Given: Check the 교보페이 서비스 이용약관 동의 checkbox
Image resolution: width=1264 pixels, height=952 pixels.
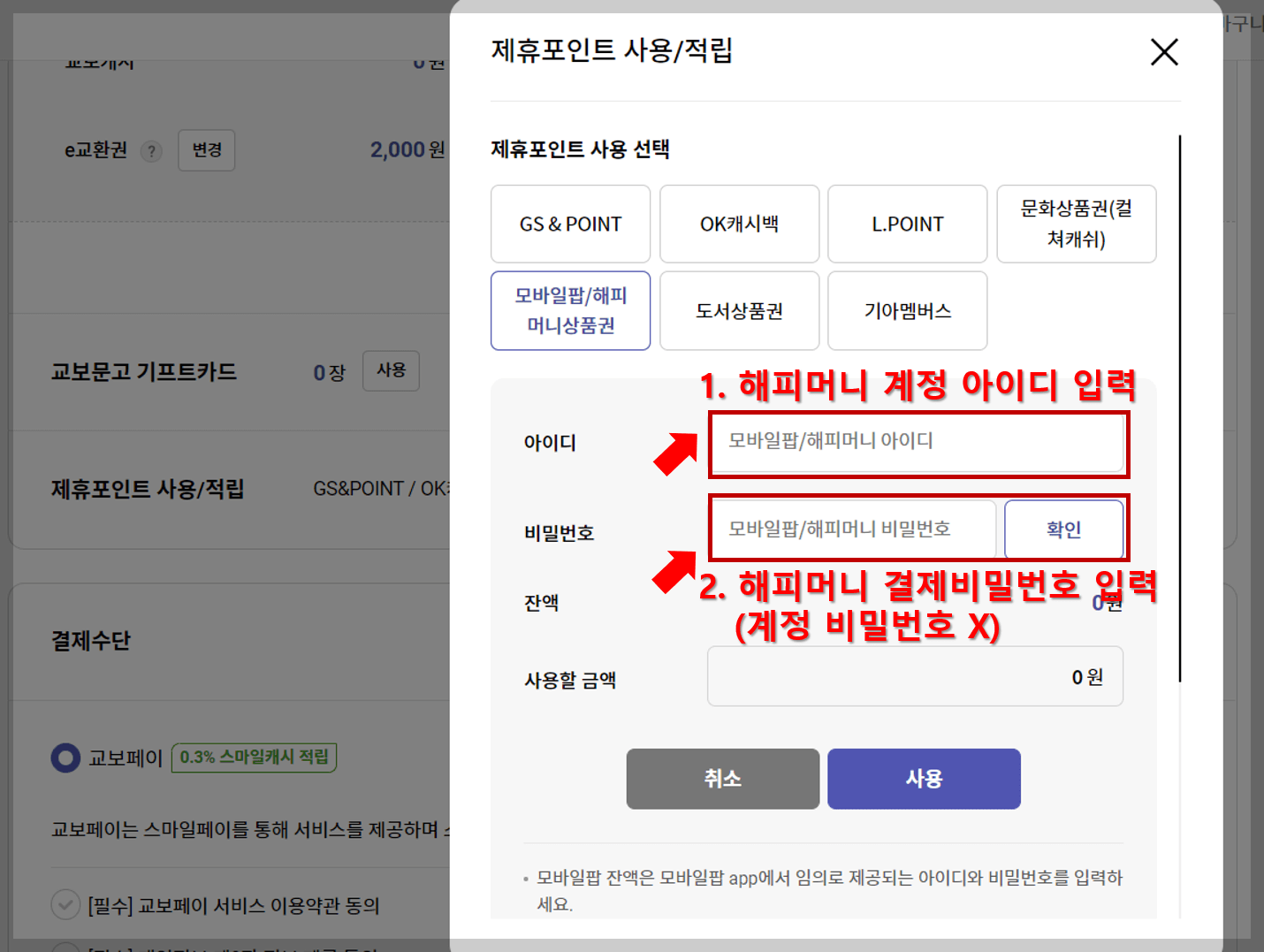Looking at the screenshot, I should pos(66,905).
